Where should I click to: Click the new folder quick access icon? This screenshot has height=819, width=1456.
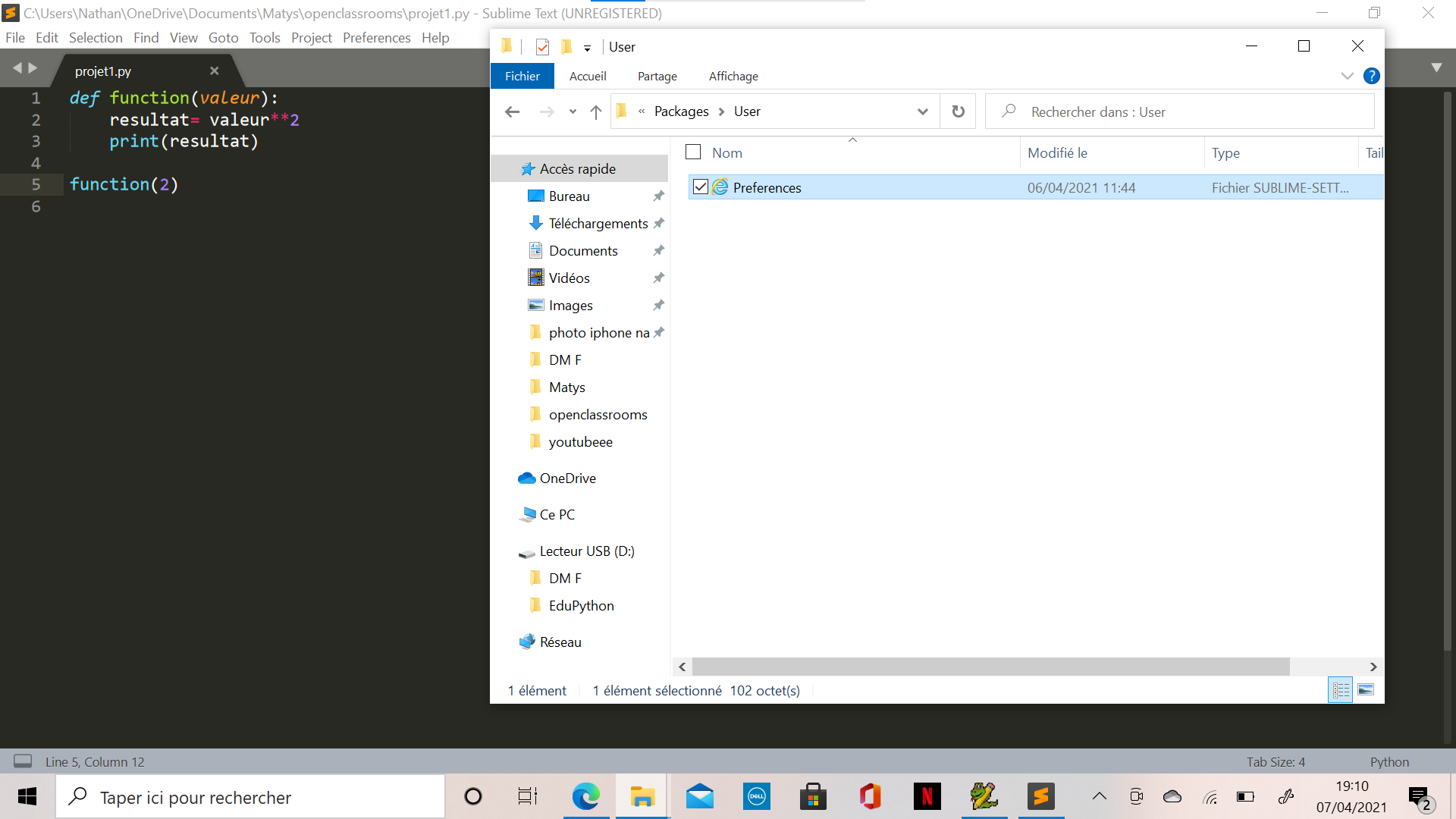pos(566,46)
